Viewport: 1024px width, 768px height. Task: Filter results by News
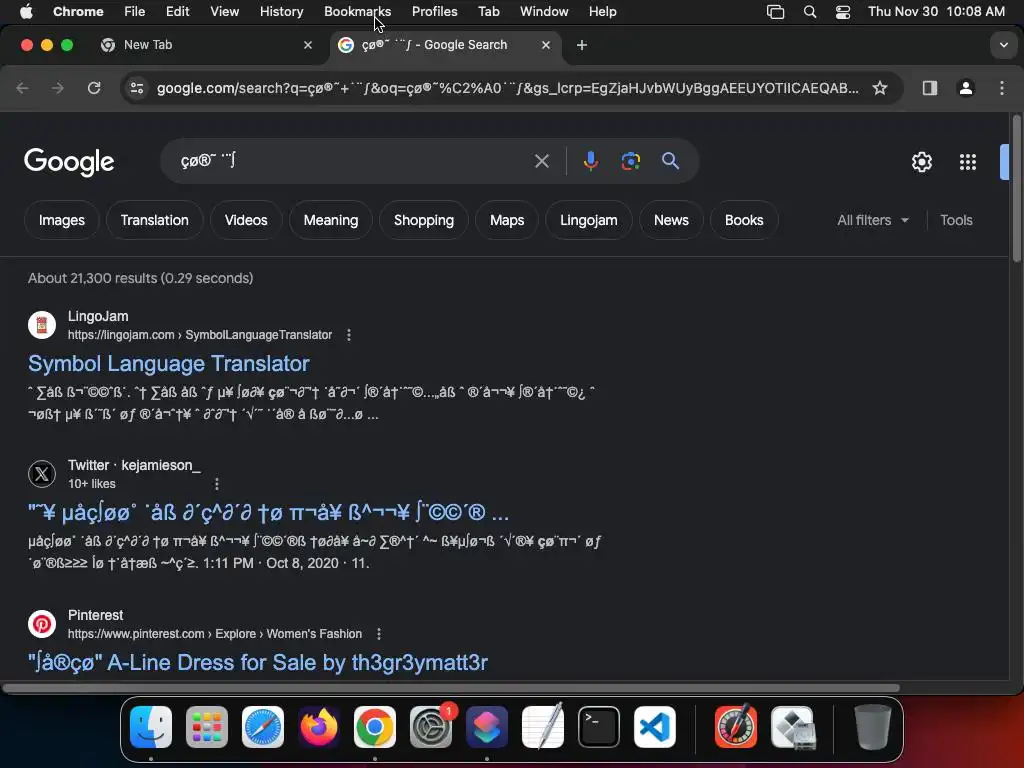[x=671, y=220]
